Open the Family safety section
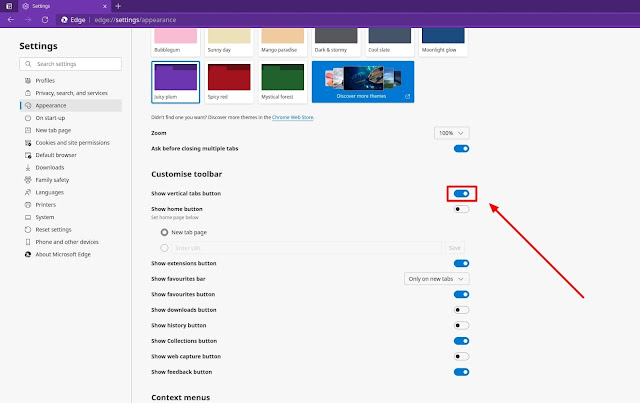 coord(70,180)
